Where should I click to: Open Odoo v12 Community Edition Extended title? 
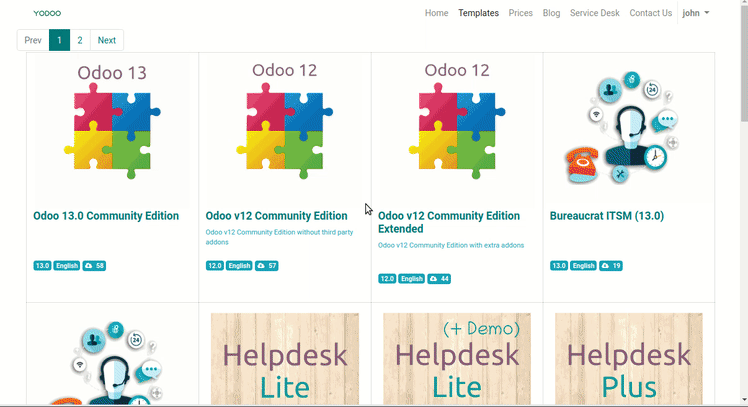coord(449,222)
